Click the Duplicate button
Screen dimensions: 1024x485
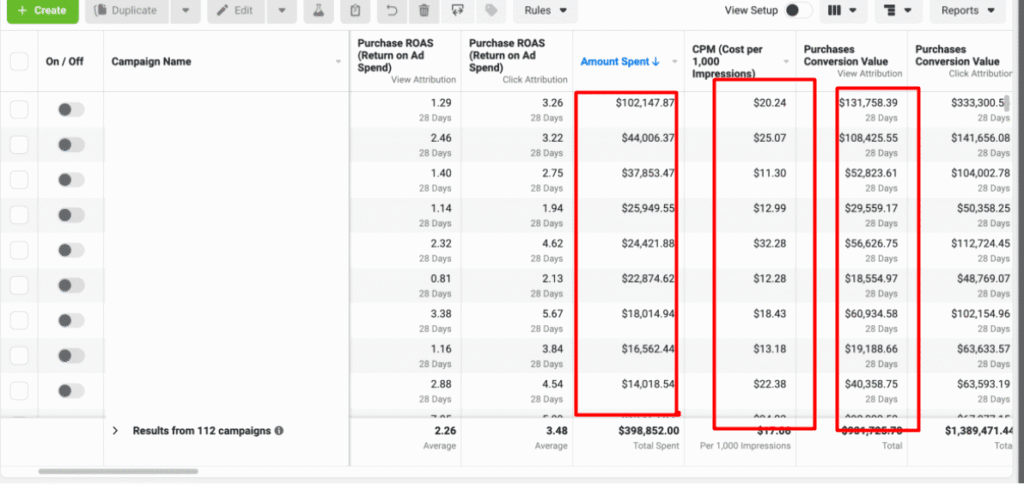click(126, 11)
